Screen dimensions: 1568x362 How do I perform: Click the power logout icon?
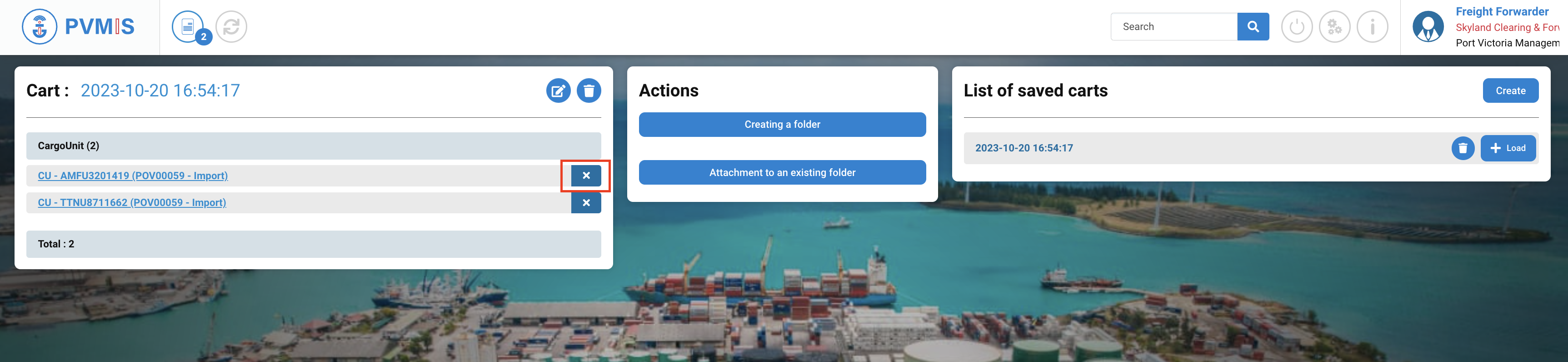(1297, 27)
